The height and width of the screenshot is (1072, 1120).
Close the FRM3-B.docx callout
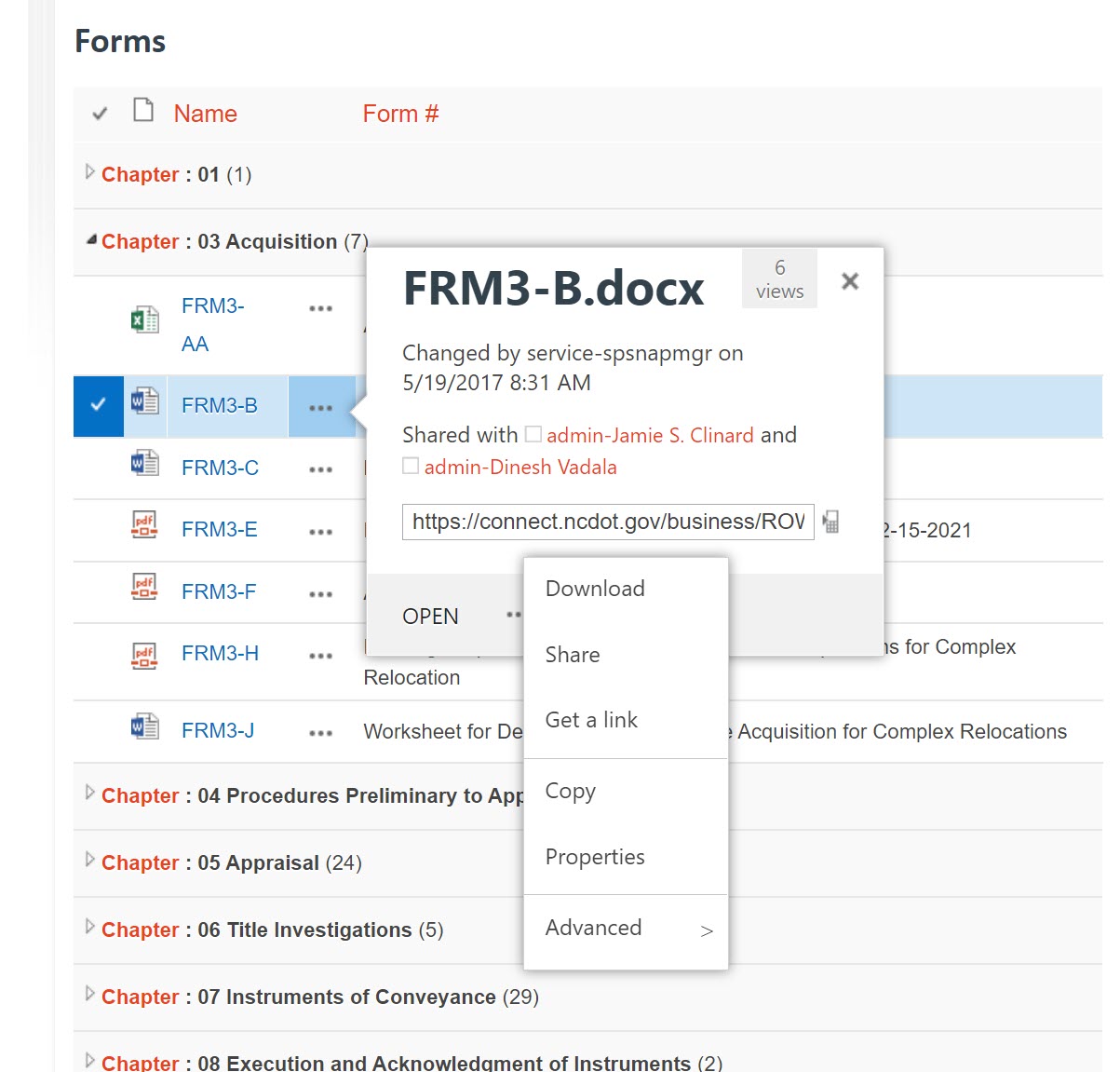pos(849,281)
